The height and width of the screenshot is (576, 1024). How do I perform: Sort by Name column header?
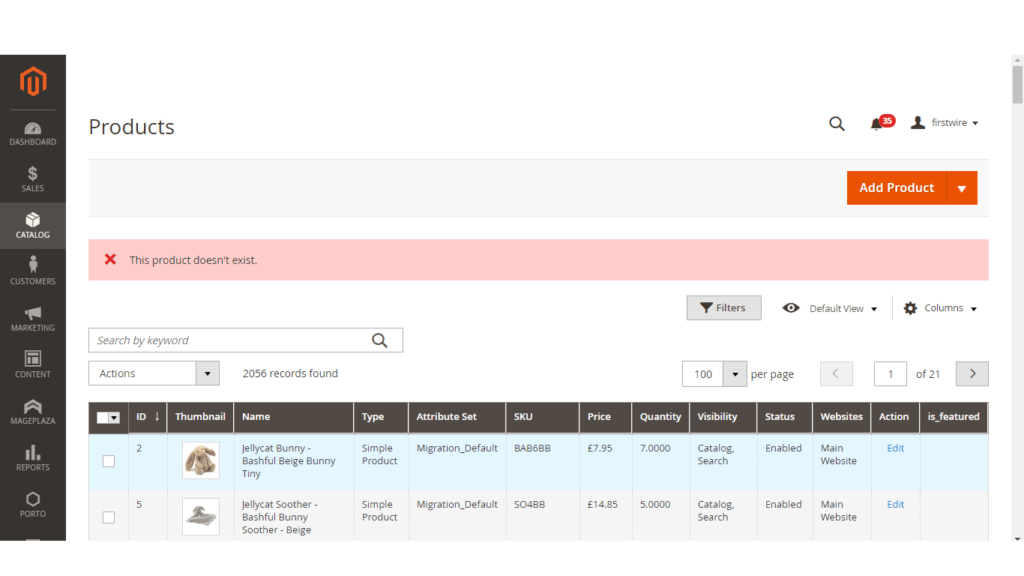coord(293,417)
